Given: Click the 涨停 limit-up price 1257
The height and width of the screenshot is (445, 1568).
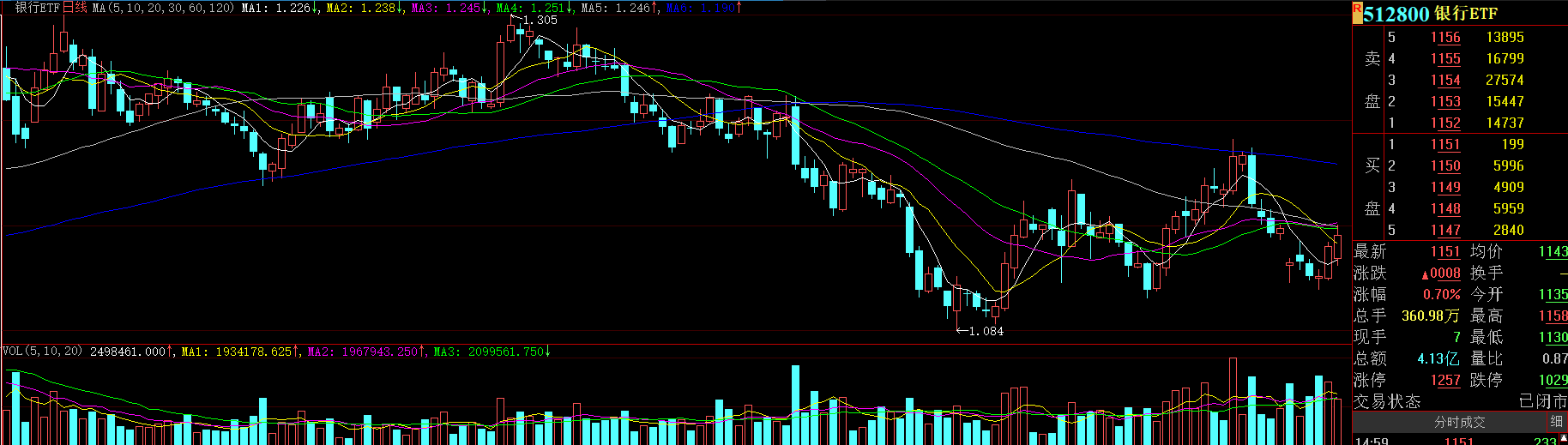Looking at the screenshot, I should pyautogui.click(x=1444, y=380).
